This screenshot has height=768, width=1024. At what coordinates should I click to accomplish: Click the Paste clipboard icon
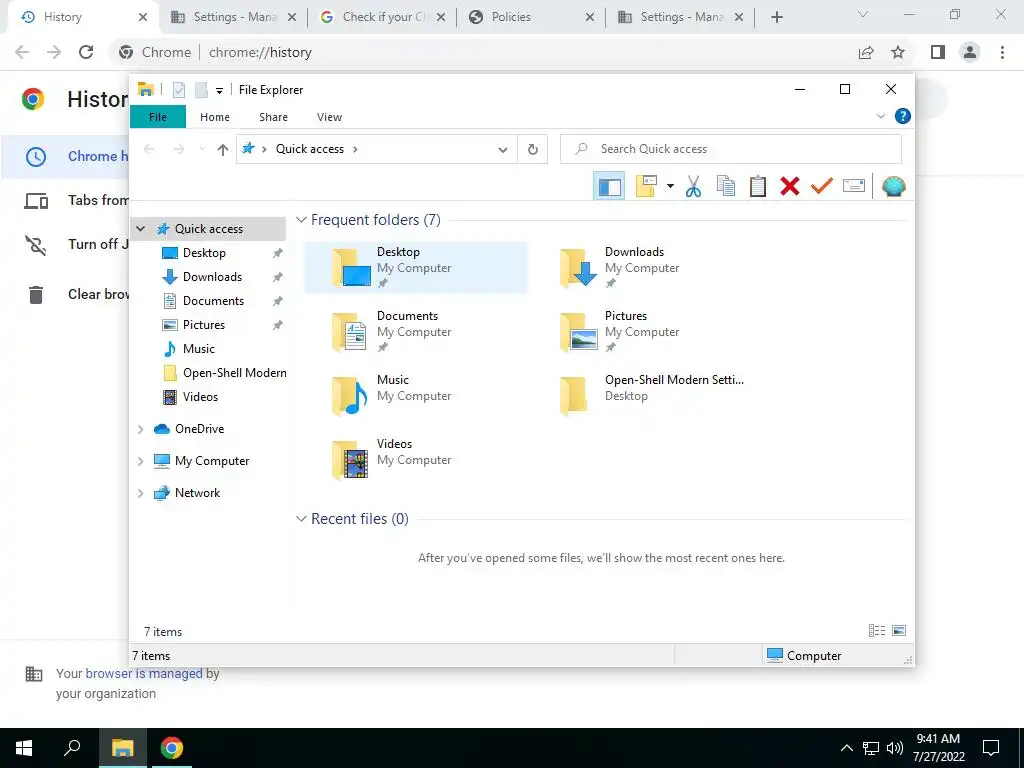(x=758, y=187)
